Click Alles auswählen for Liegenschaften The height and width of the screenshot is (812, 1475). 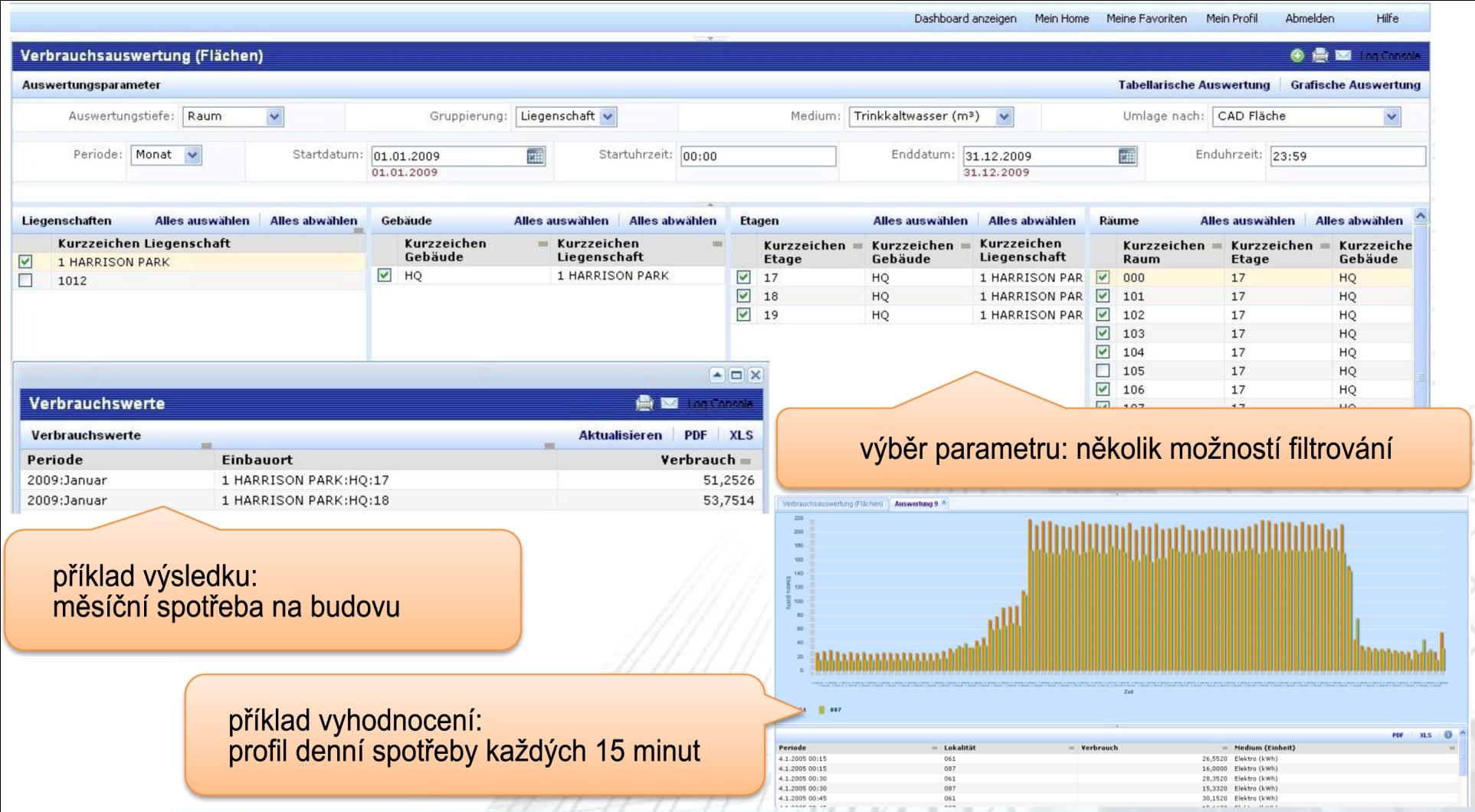202,221
